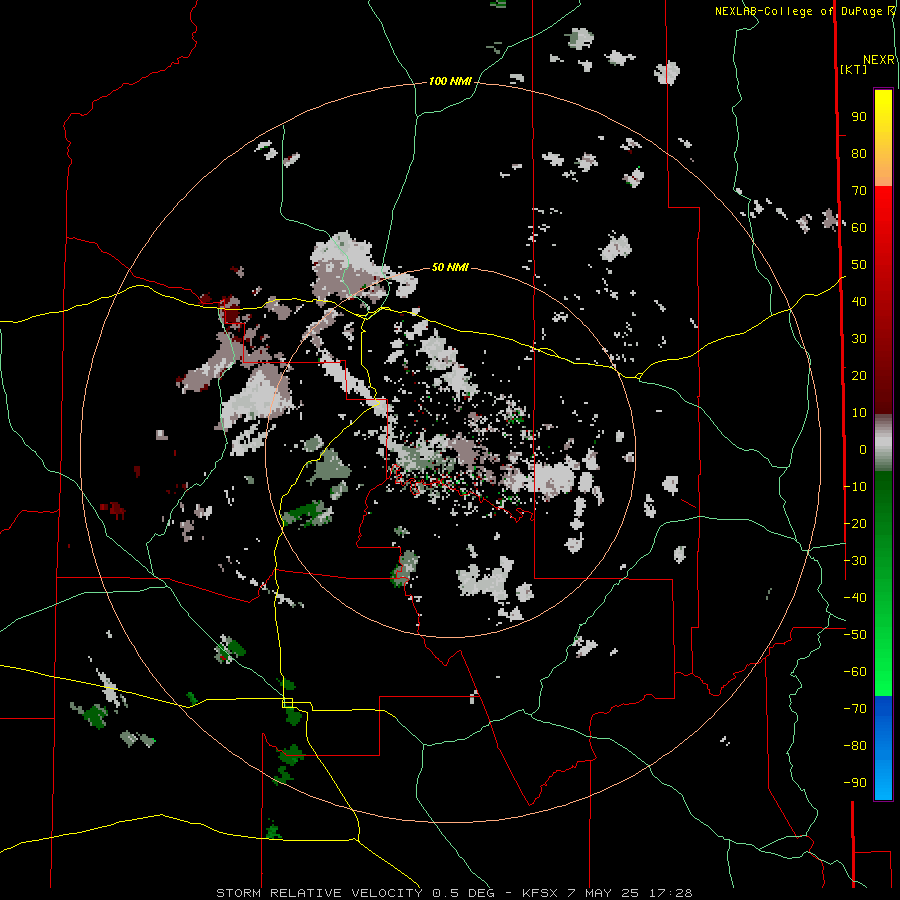
Task: Click the -30 knots scale label
Action: 855,561
